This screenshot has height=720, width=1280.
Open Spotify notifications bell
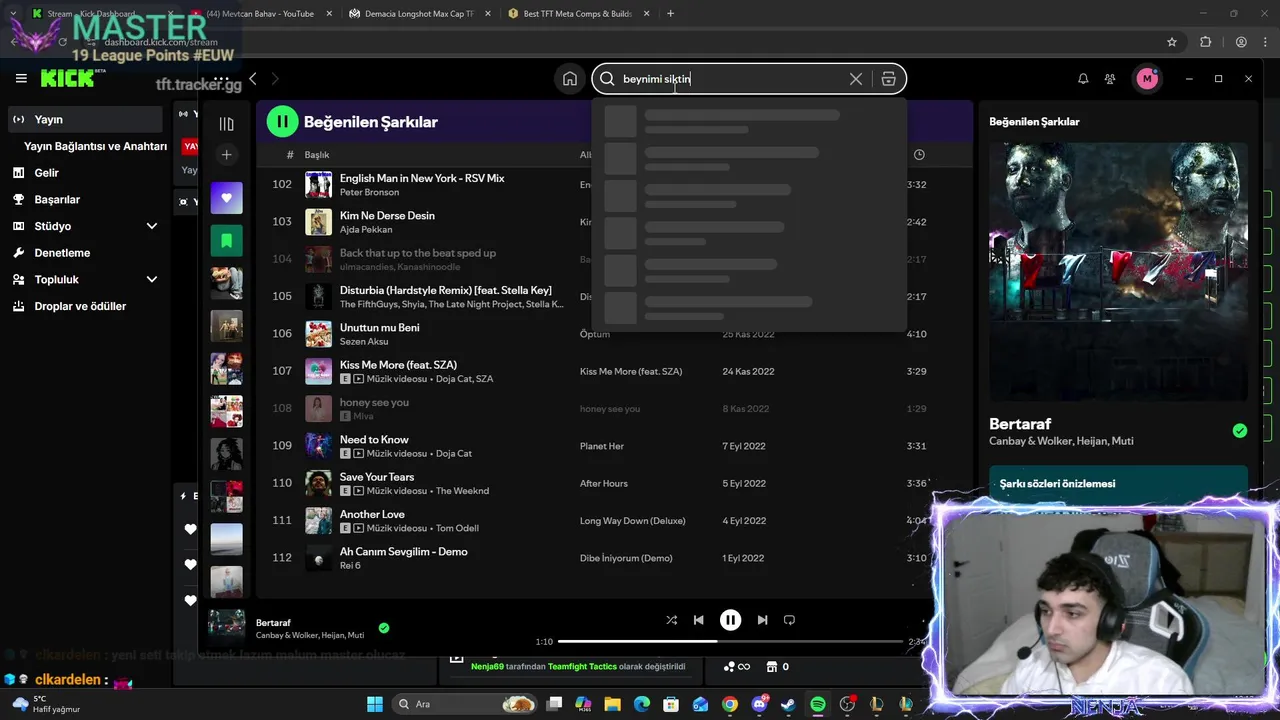1083,79
